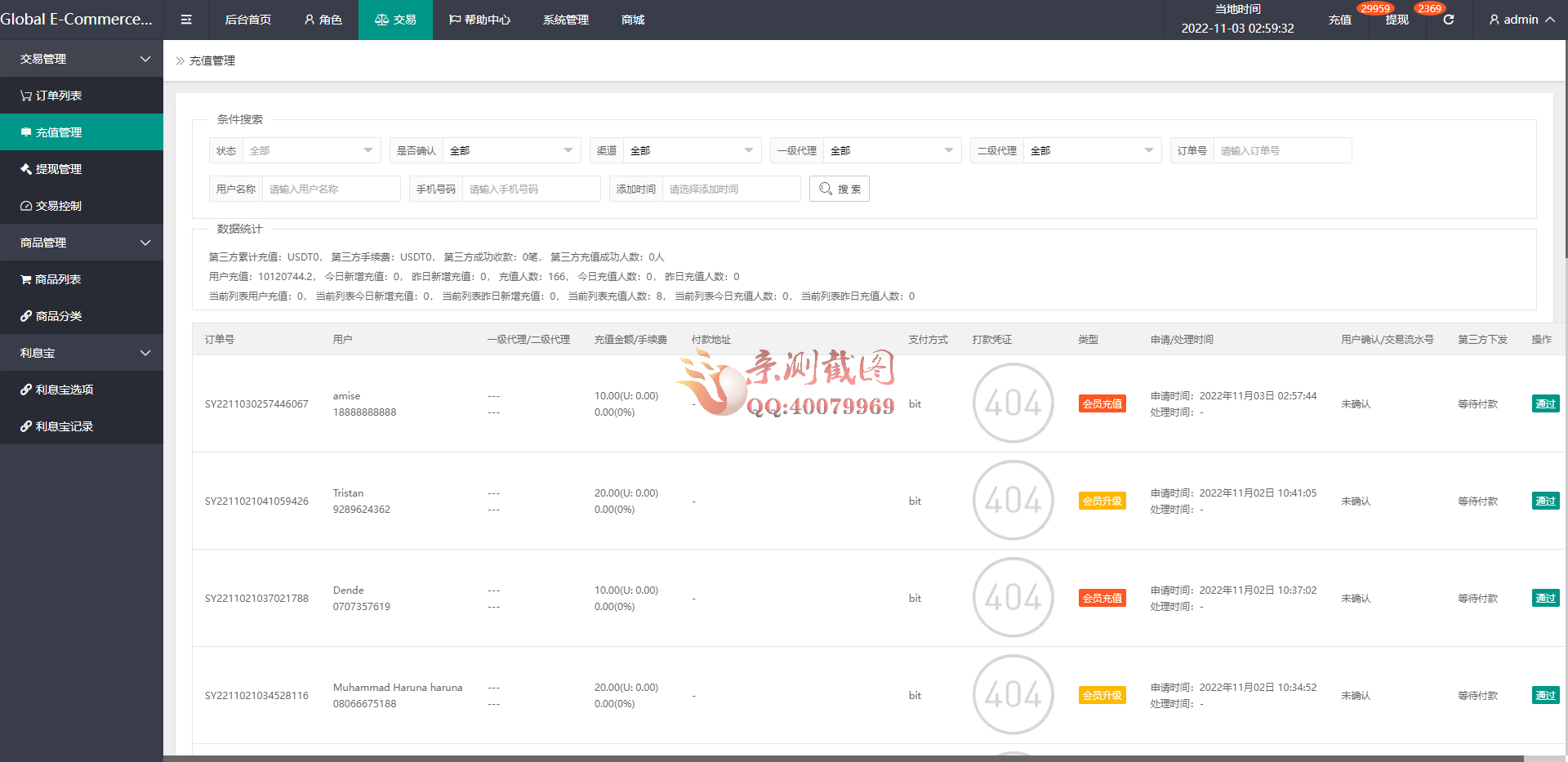Open 利息宝记录 via its icon

(25, 426)
